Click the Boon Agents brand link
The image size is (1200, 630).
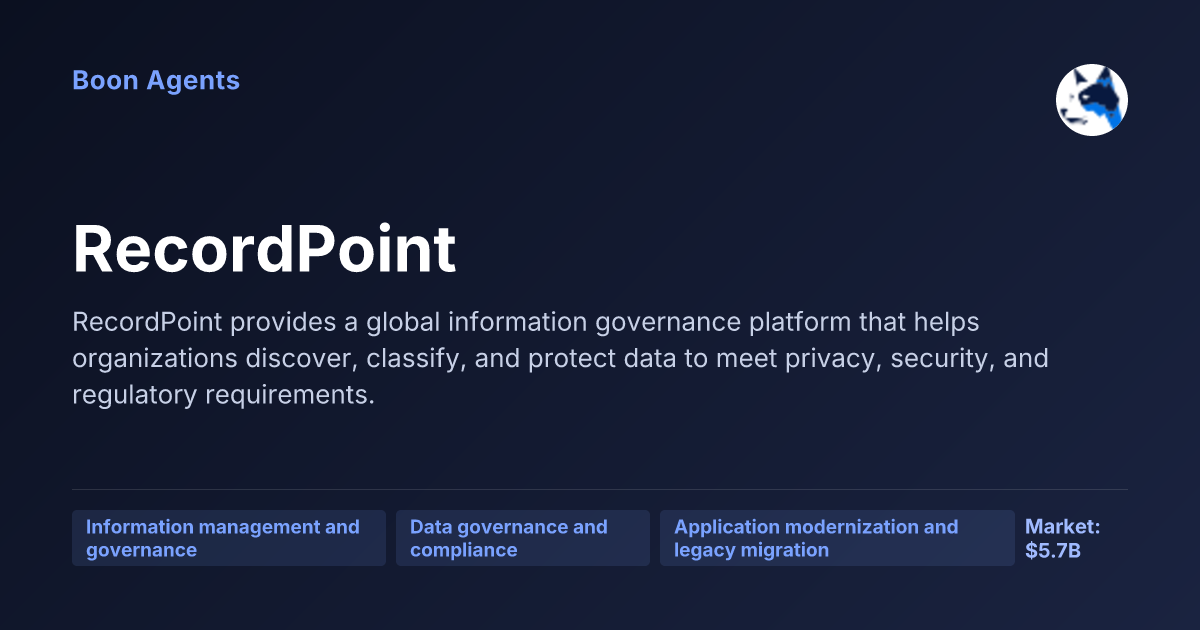pyautogui.click(x=156, y=80)
